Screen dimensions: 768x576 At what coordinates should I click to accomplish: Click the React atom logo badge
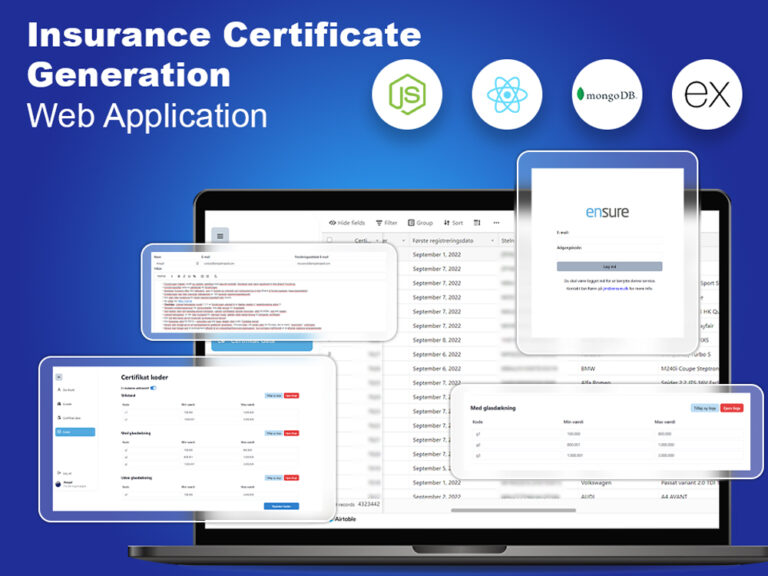point(507,95)
